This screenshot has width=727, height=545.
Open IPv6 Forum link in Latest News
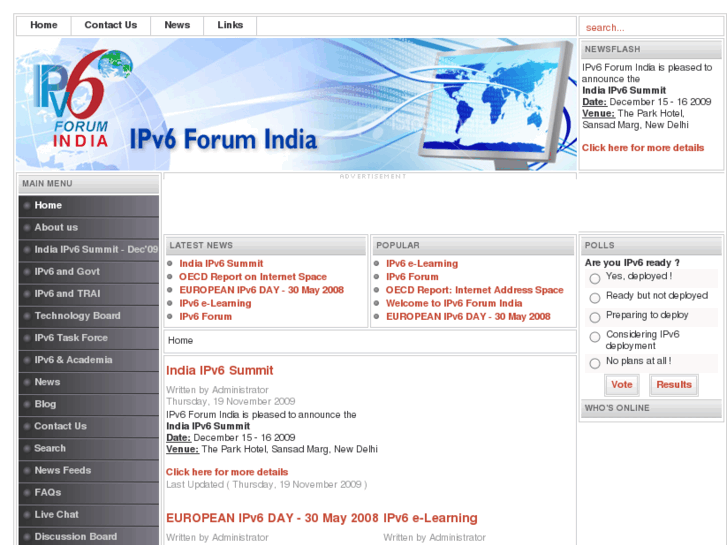pos(205,317)
